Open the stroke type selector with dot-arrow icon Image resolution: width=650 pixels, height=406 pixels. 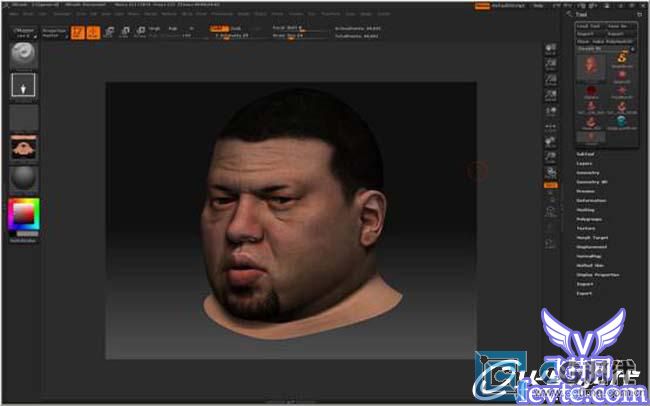pyautogui.click(x=23, y=85)
